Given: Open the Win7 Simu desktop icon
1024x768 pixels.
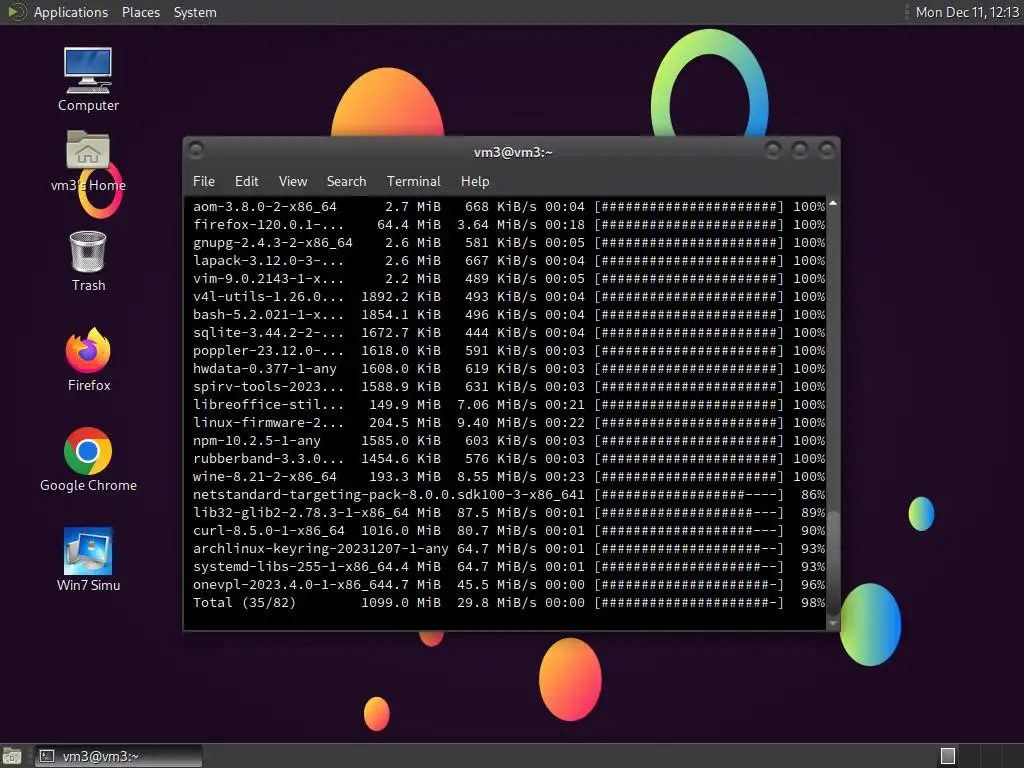Looking at the screenshot, I should point(88,560).
